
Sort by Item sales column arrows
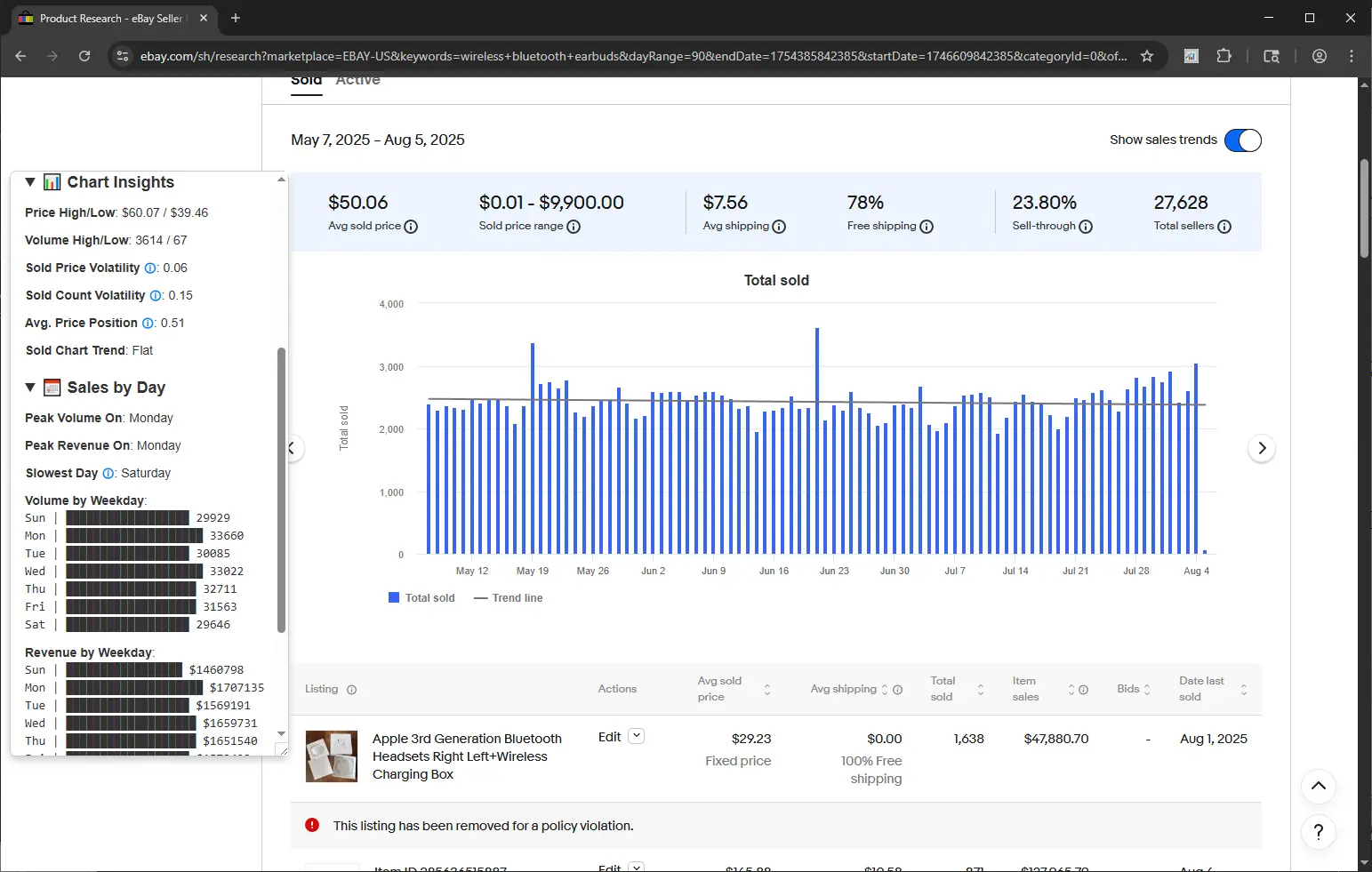(1071, 690)
